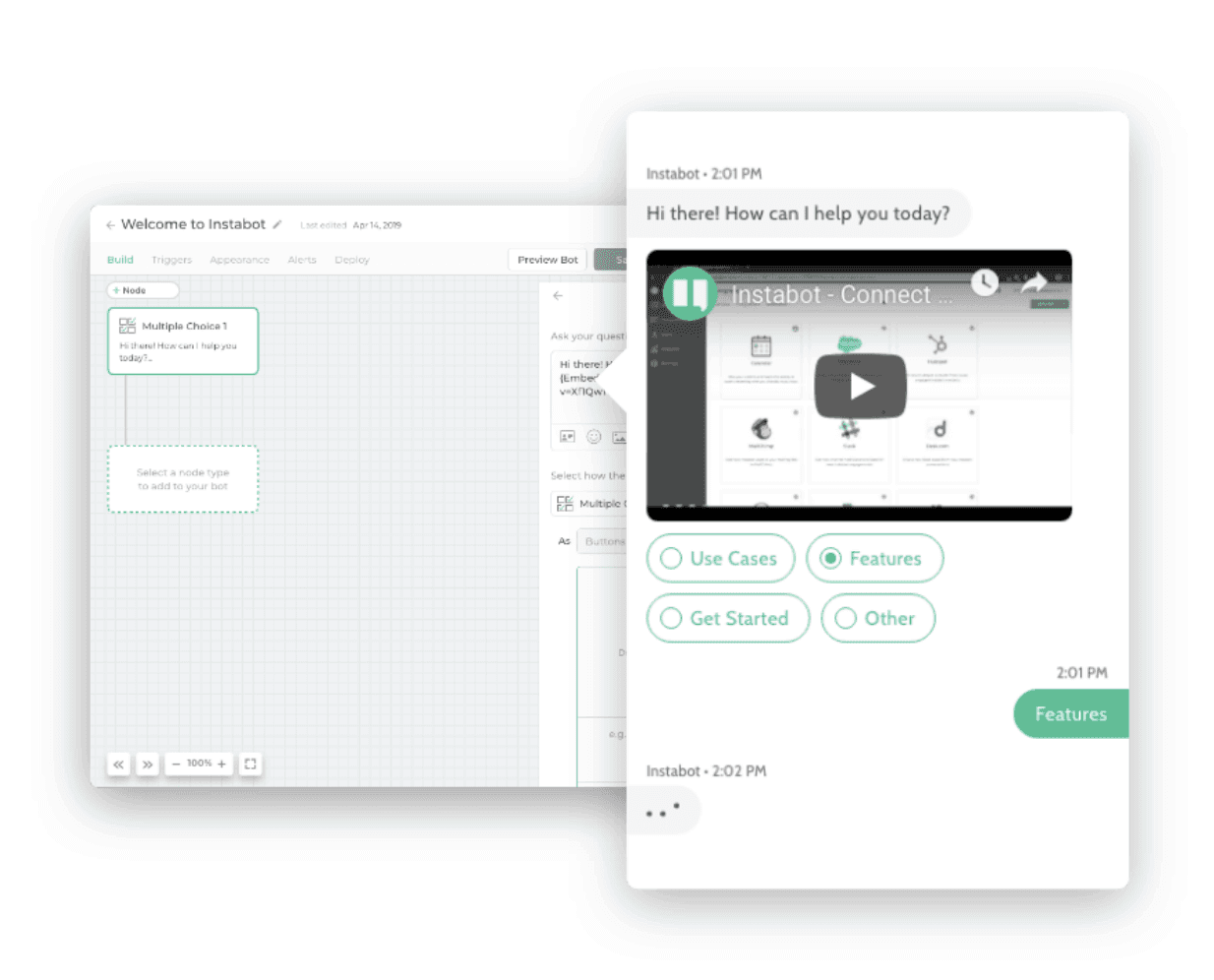Open the Multiple Choice response type dropdown
1214x980 pixels.
(x=589, y=504)
